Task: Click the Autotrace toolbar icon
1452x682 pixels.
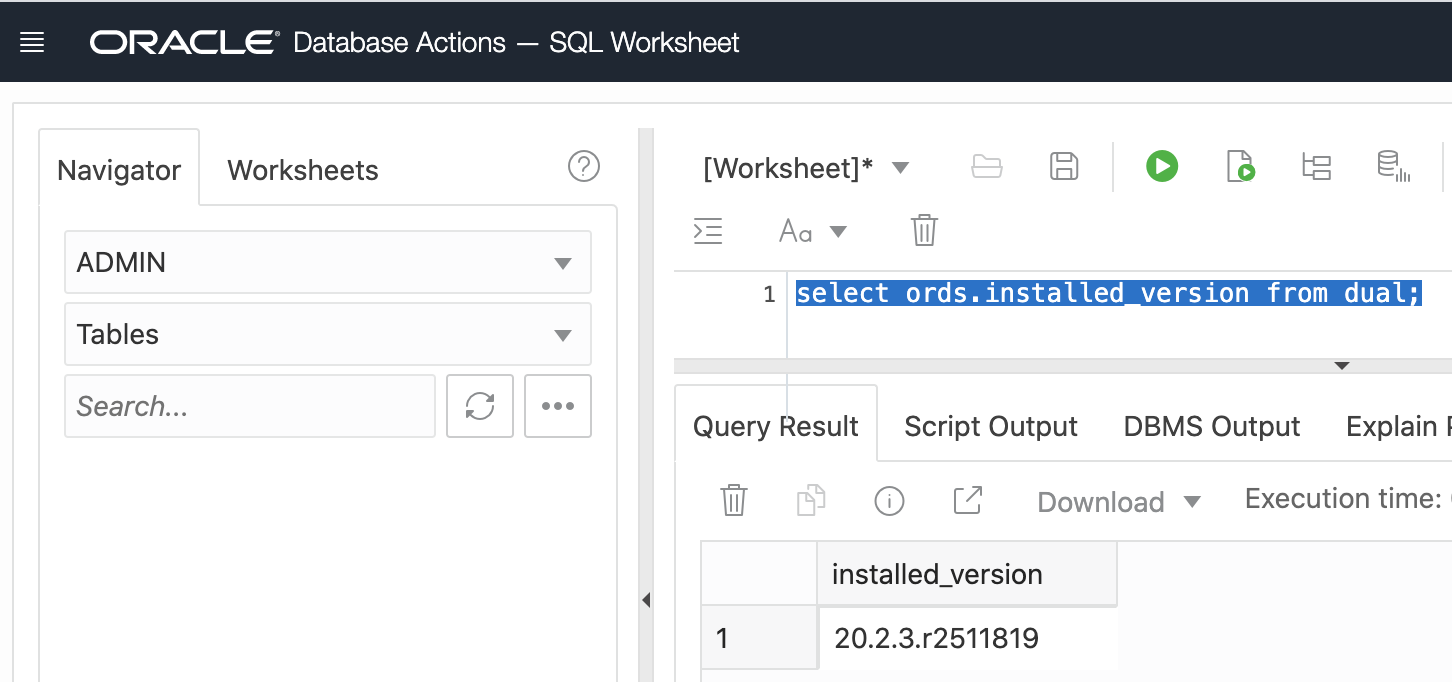Action: (x=1393, y=166)
